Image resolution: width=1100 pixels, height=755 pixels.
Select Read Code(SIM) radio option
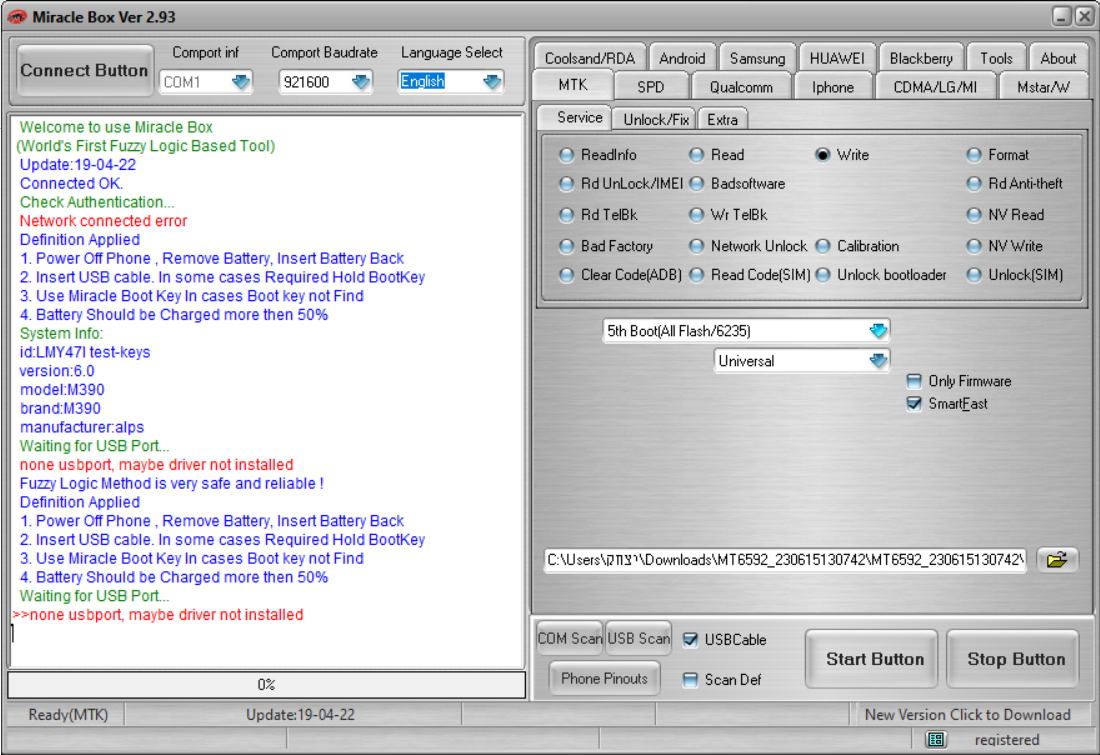click(696, 275)
